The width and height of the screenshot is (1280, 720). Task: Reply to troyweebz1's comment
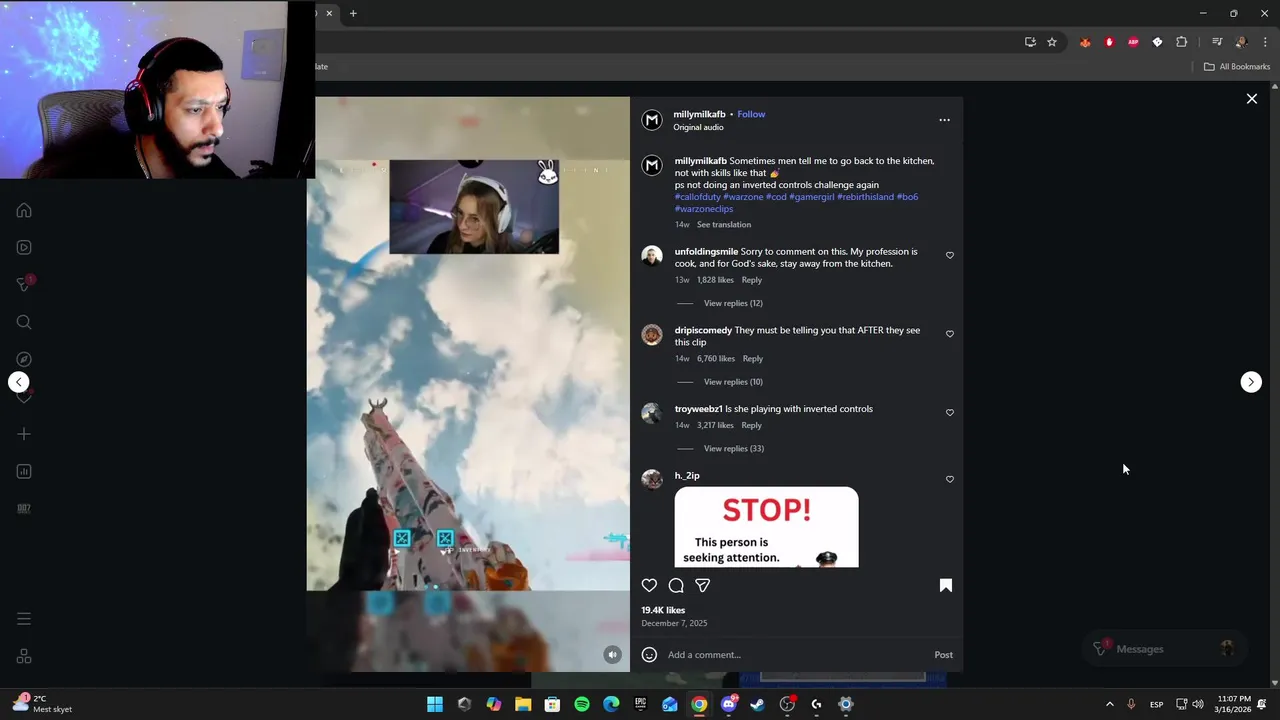[751, 426]
